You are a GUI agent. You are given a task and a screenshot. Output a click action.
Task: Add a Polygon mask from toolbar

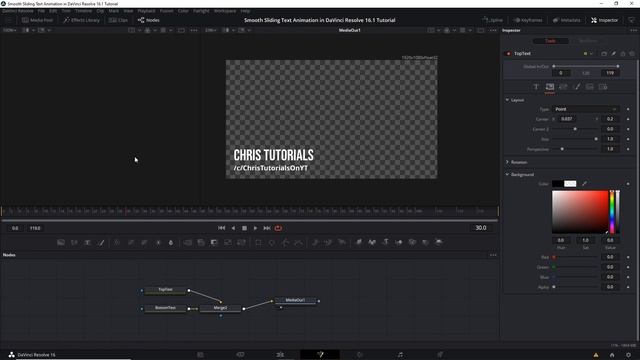285,242
